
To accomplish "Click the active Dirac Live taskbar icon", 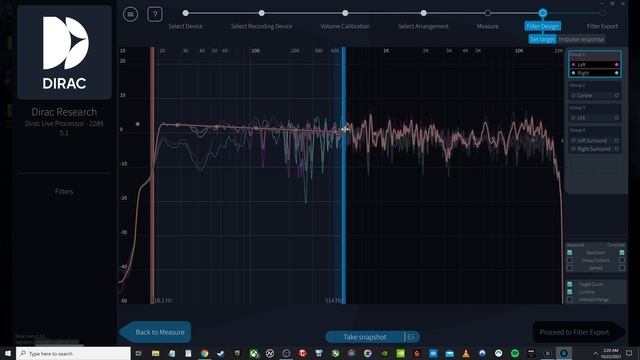I will [564, 353].
